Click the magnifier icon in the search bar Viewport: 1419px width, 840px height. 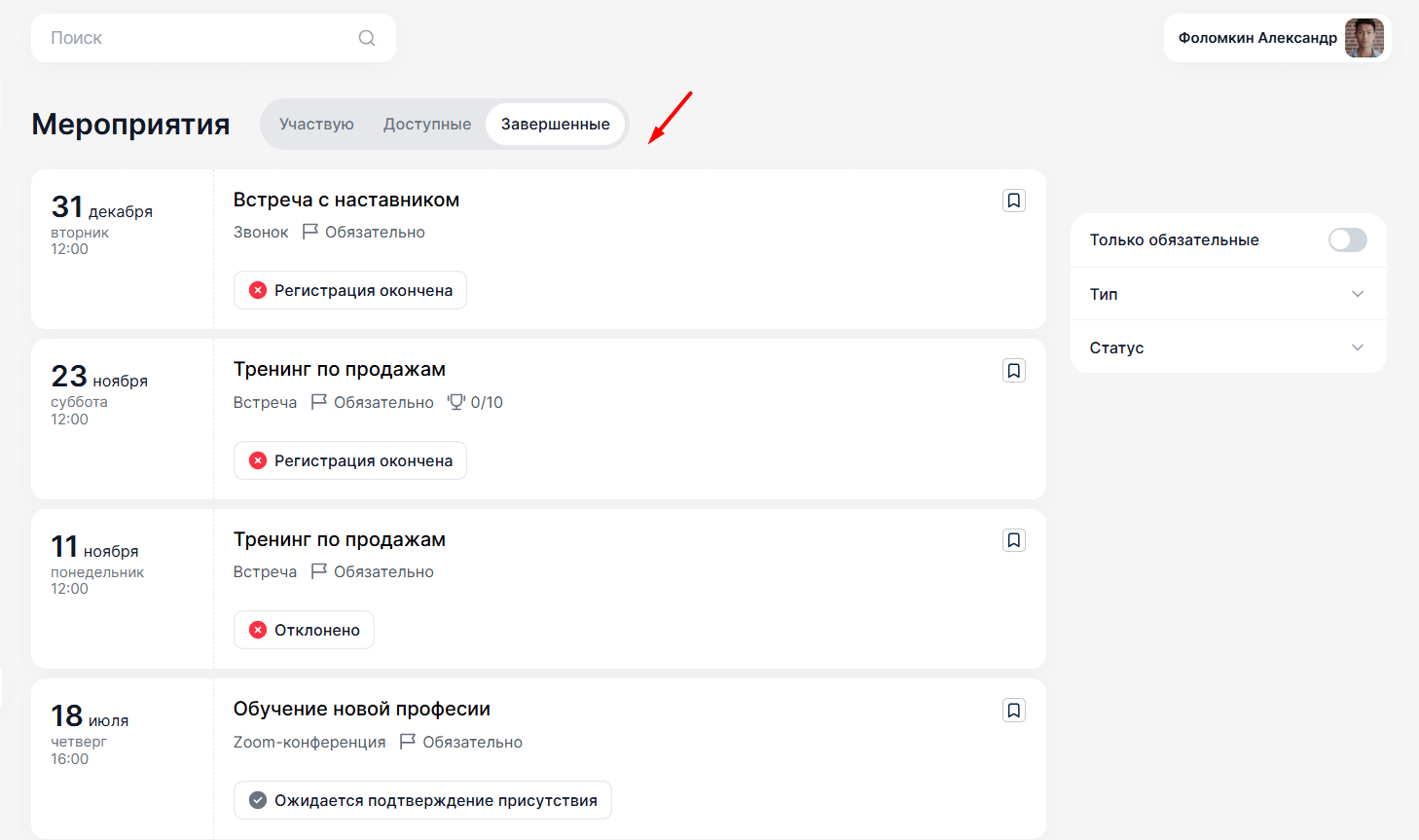tap(366, 37)
